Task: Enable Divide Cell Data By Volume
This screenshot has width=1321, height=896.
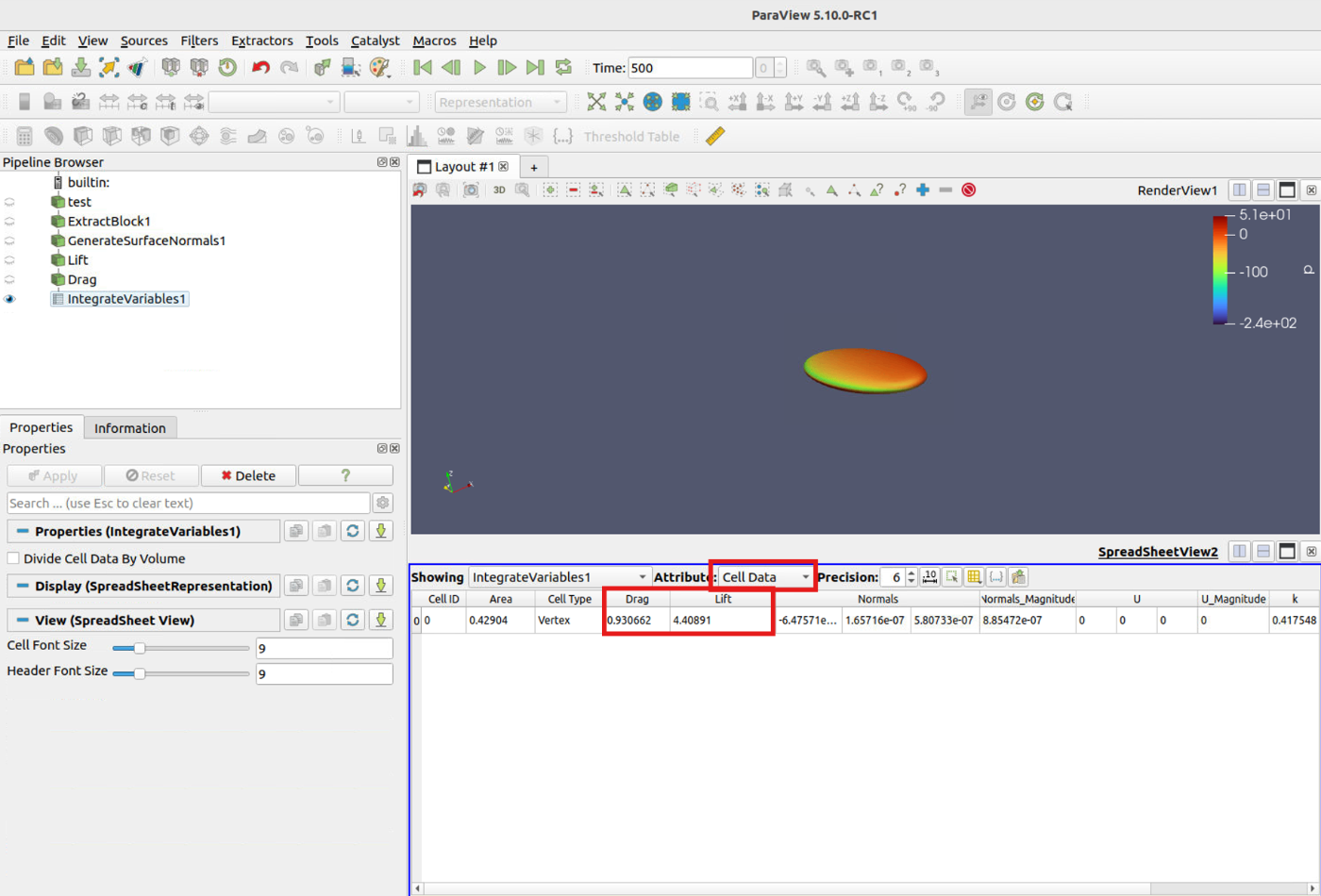Action: (x=13, y=558)
